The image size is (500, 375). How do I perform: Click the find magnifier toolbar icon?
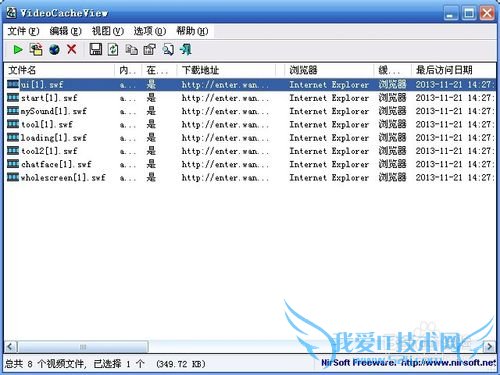[168, 50]
